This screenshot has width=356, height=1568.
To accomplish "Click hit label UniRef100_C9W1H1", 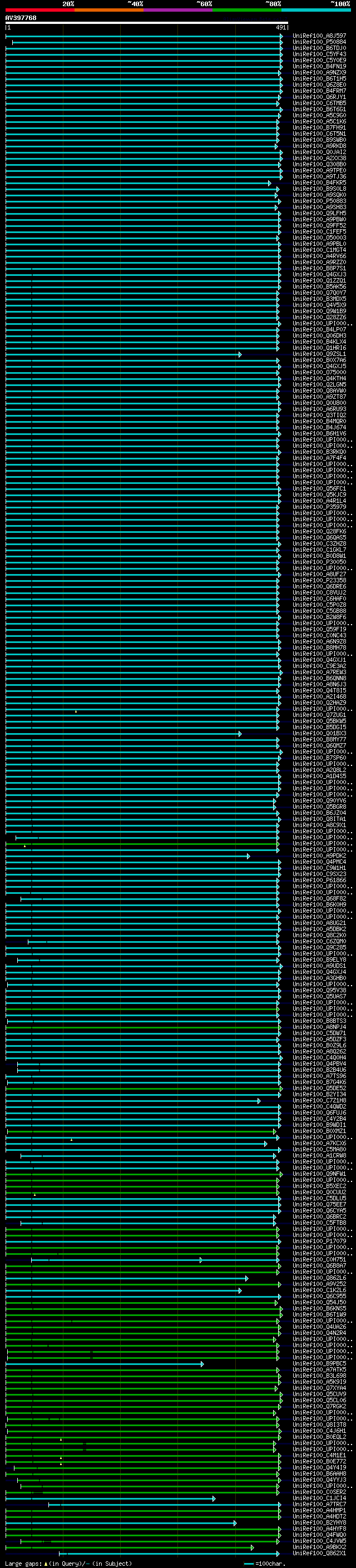I will [319, 868].
